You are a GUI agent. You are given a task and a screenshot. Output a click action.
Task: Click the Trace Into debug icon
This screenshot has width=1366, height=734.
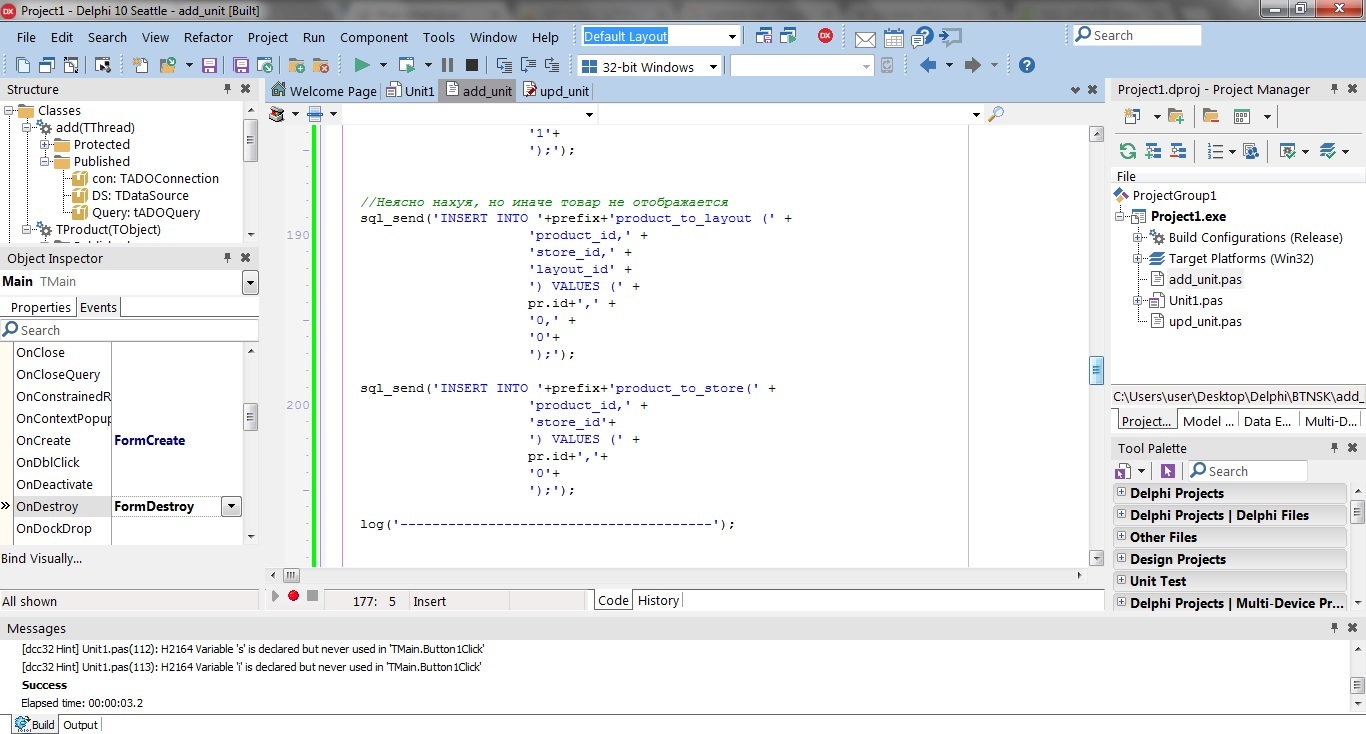click(504, 66)
